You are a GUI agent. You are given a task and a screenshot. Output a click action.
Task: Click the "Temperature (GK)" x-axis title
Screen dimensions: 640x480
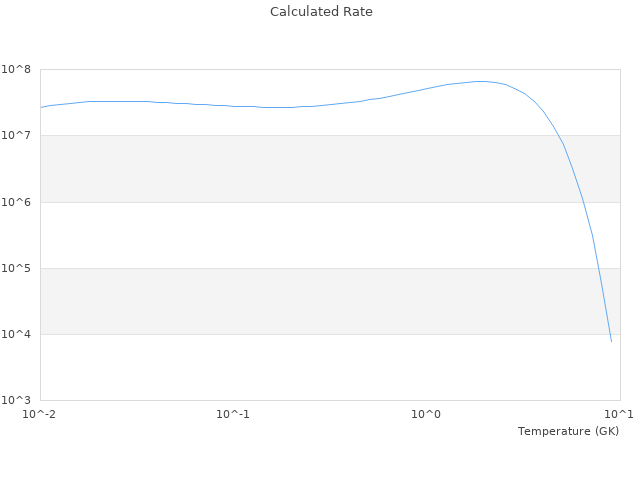click(568, 431)
